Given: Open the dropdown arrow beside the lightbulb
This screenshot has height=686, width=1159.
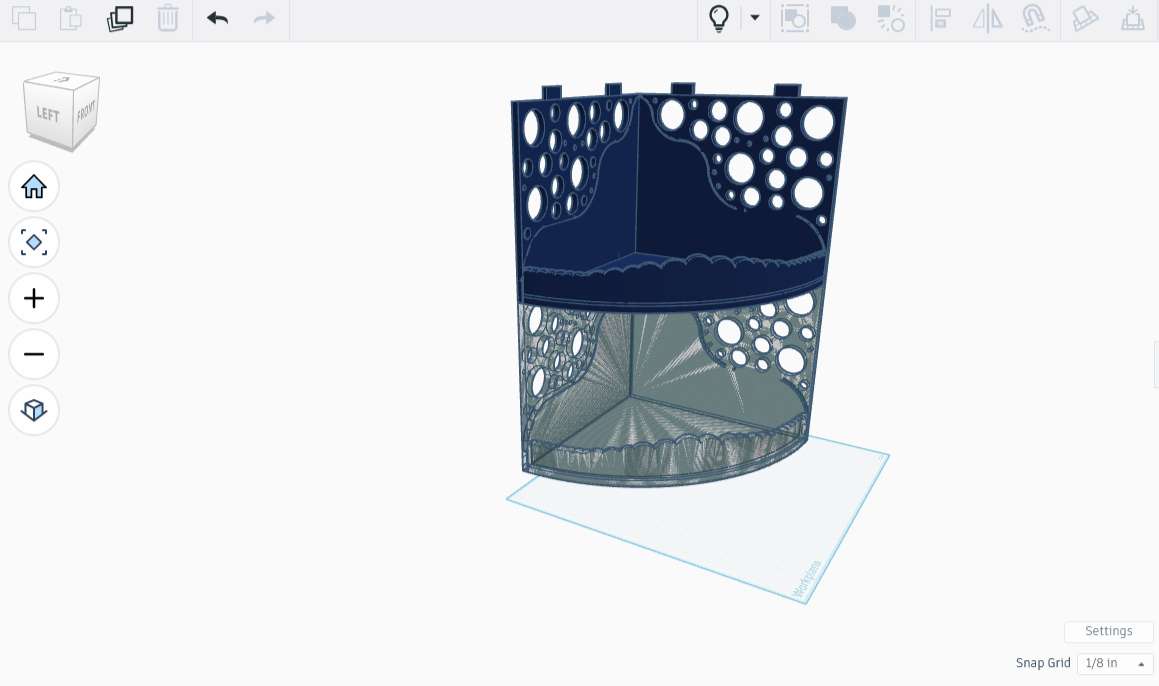Looking at the screenshot, I should pos(755,18).
